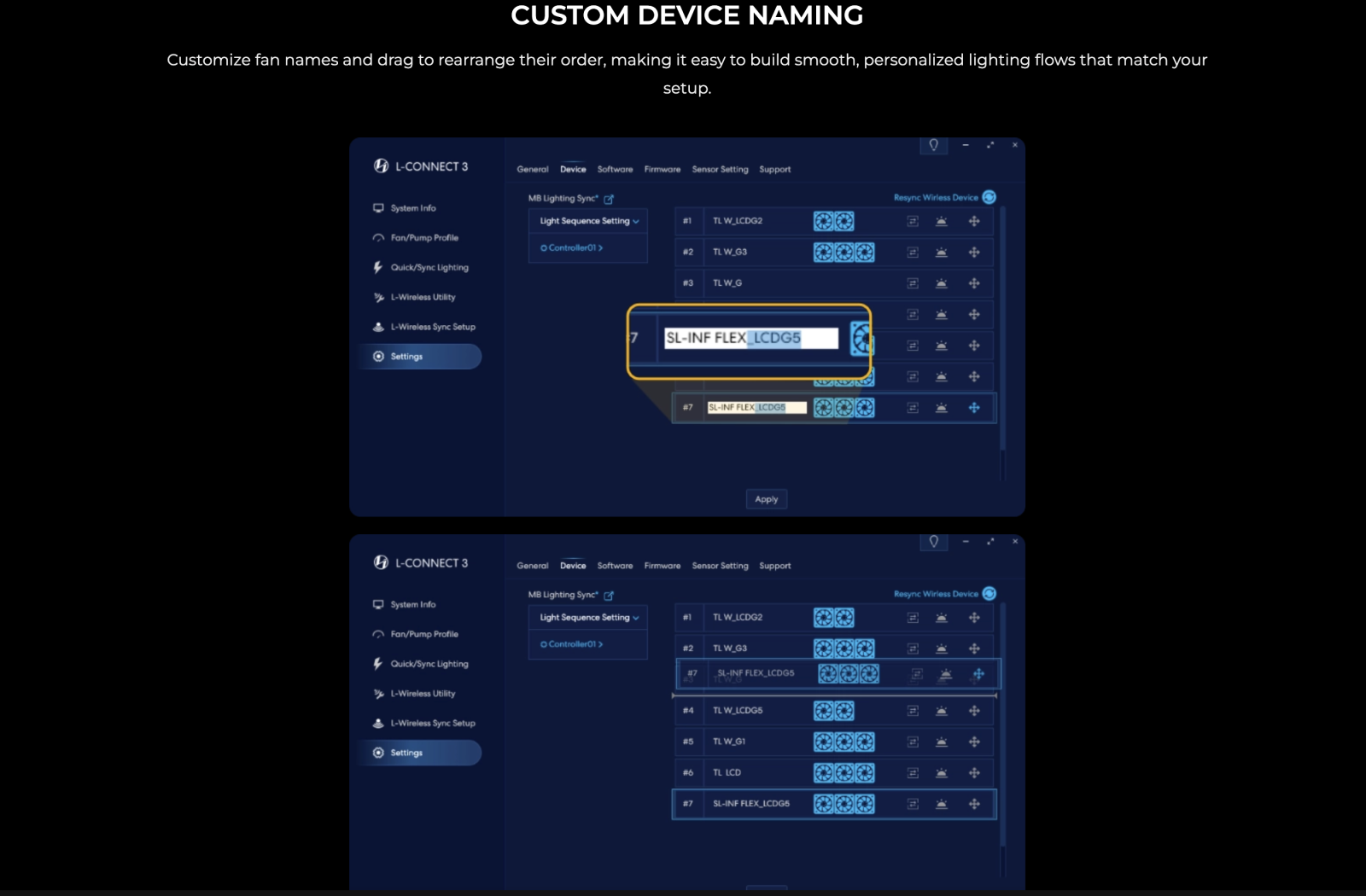The height and width of the screenshot is (896, 1366).
Task: Click Apply button in upper window
Action: 767,499
